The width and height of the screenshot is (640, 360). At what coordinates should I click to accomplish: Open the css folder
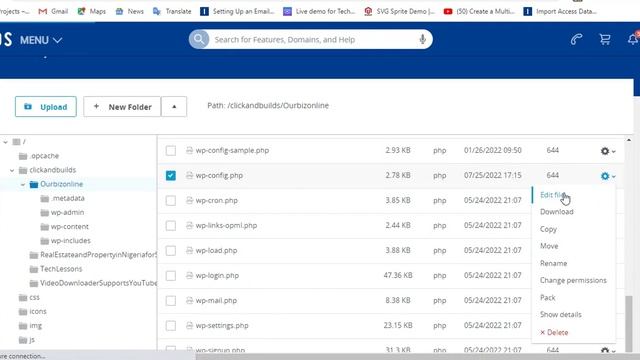[29, 297]
